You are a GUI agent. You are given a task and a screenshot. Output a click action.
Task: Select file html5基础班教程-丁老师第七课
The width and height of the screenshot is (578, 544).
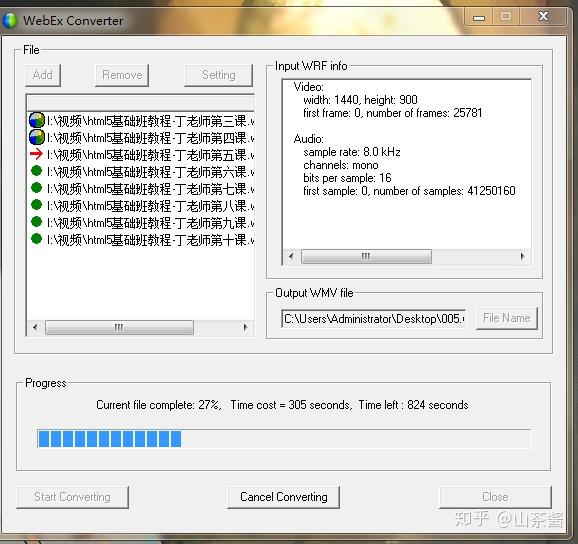(150, 189)
